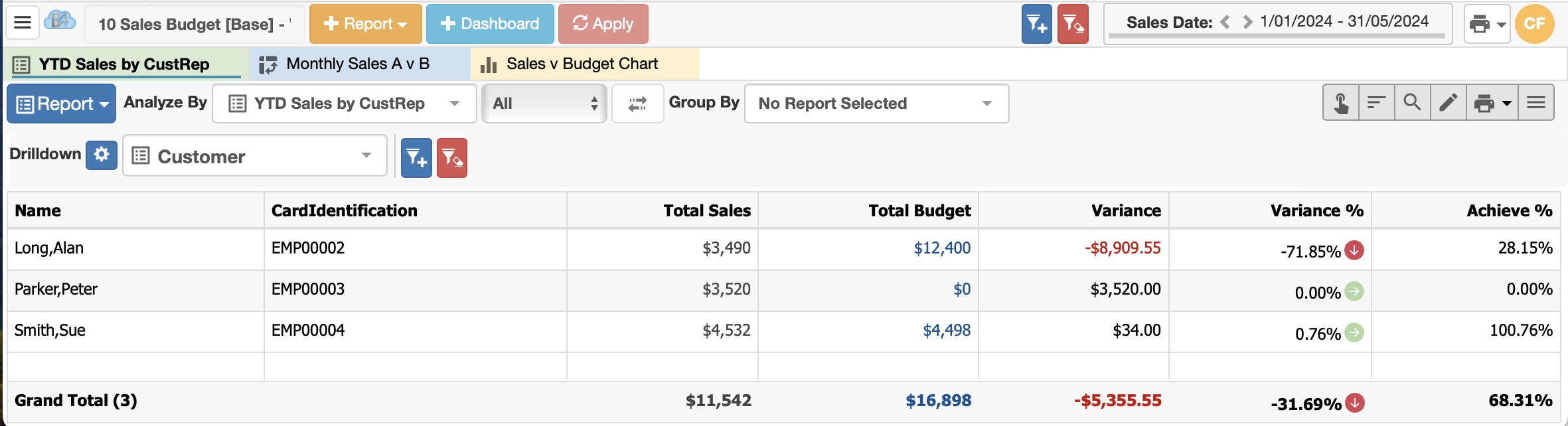
Task: Click Grand Total (3) label
Action: (x=76, y=401)
